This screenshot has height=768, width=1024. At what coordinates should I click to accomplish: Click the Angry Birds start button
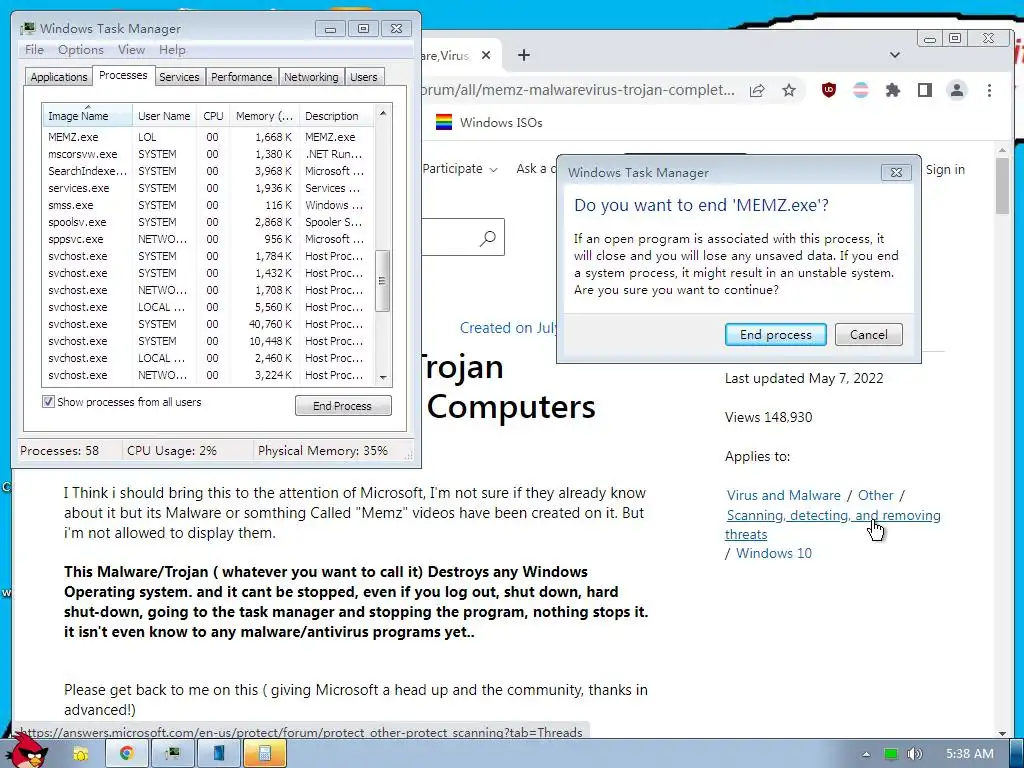tap(29, 751)
